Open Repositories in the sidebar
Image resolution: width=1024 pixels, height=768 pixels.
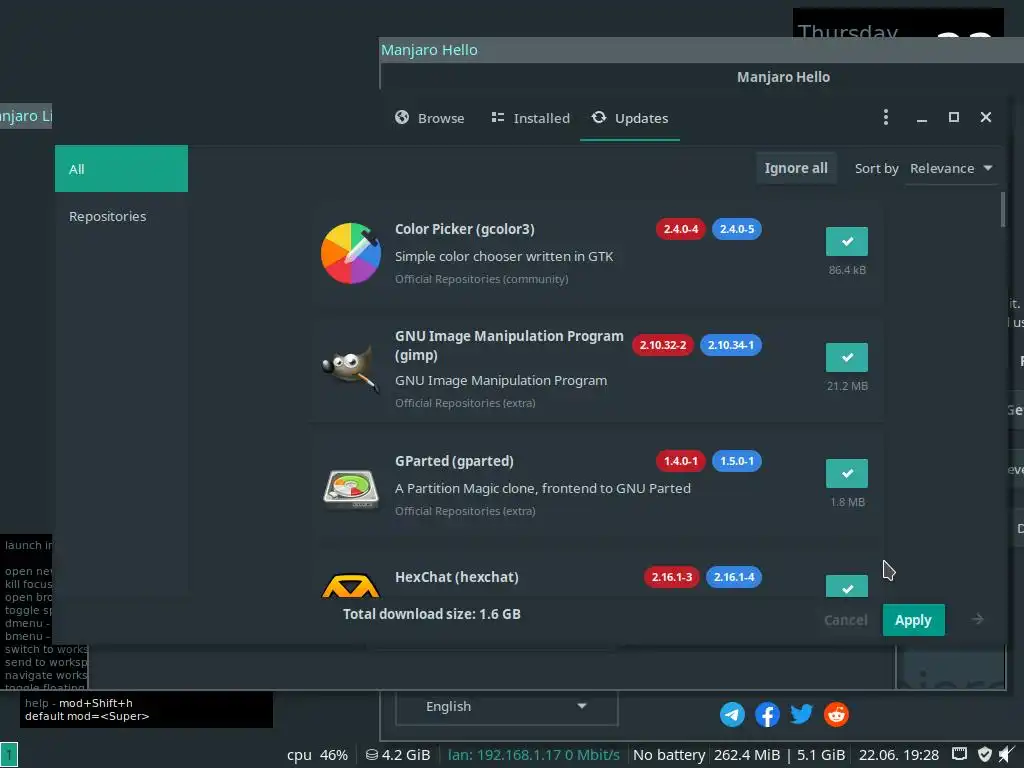pyautogui.click(x=121, y=216)
